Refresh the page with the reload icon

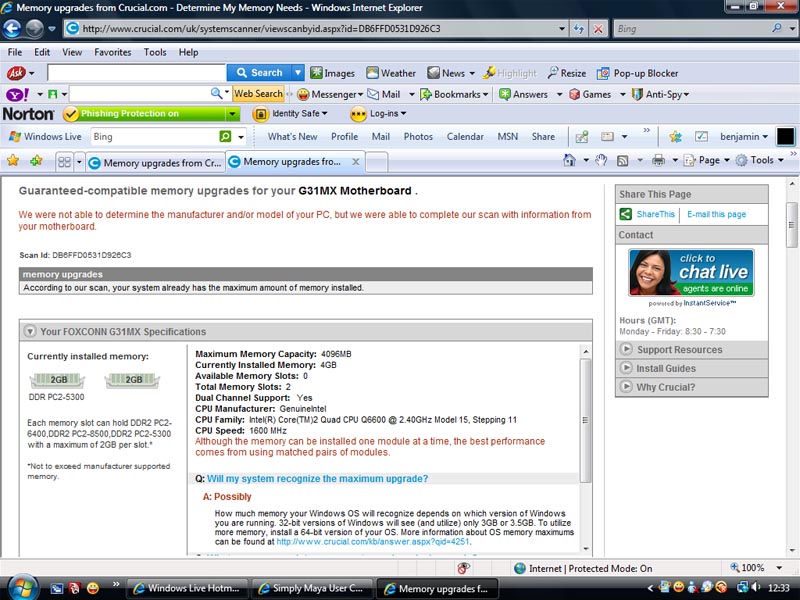(579, 29)
